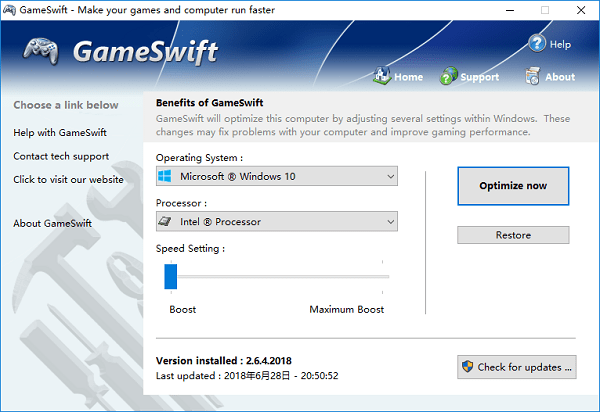Image resolution: width=600 pixels, height=412 pixels.
Task: Open the 'Help with GameSwift' sidebar link
Action: [60, 132]
